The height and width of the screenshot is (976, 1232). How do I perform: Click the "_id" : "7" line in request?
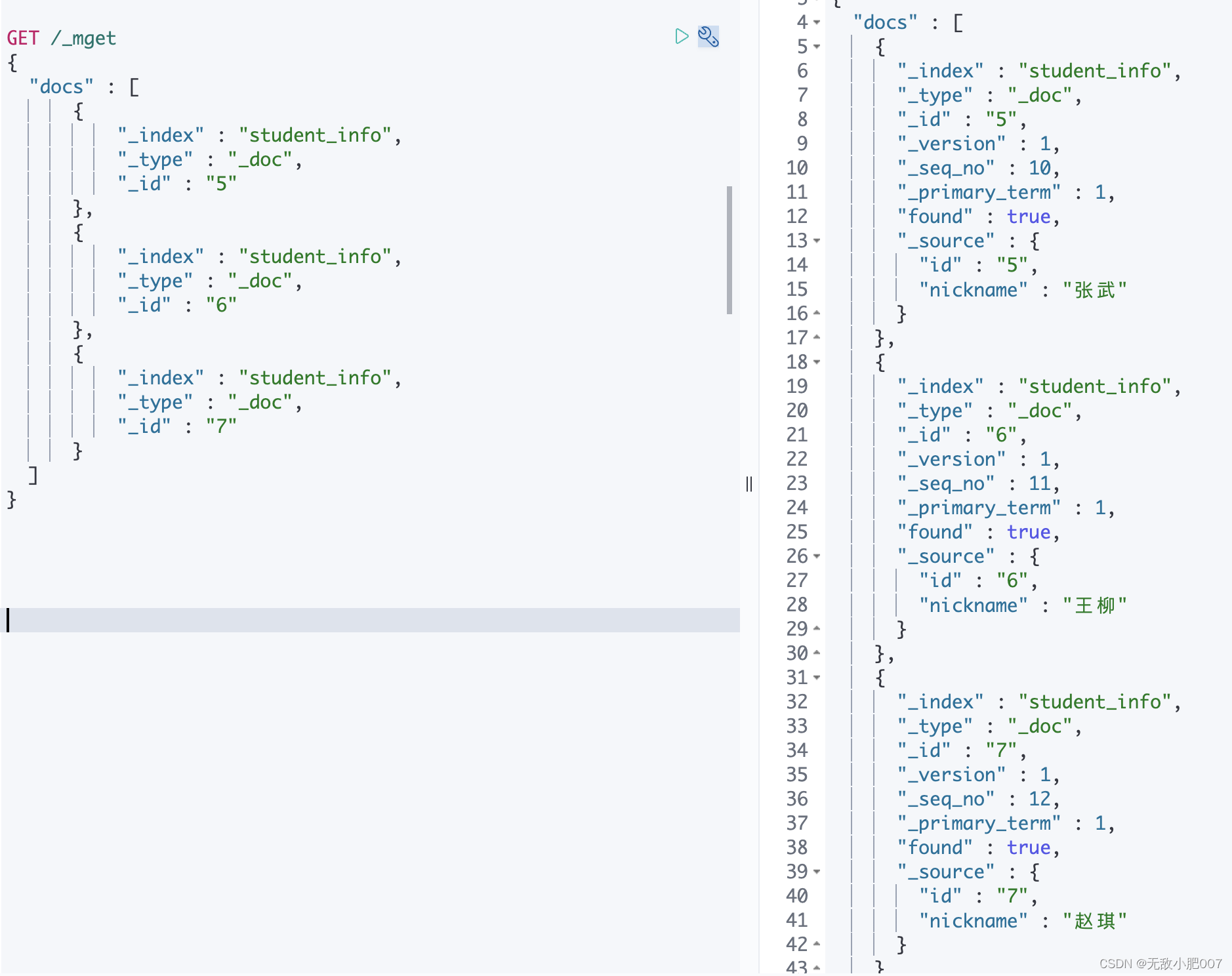(177, 426)
